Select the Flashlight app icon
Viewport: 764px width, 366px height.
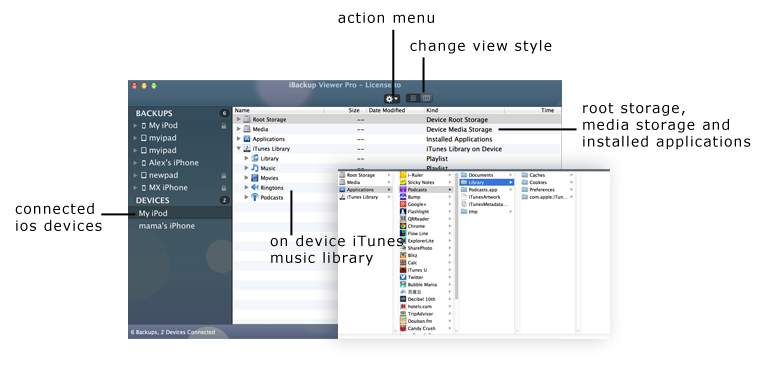click(x=403, y=212)
